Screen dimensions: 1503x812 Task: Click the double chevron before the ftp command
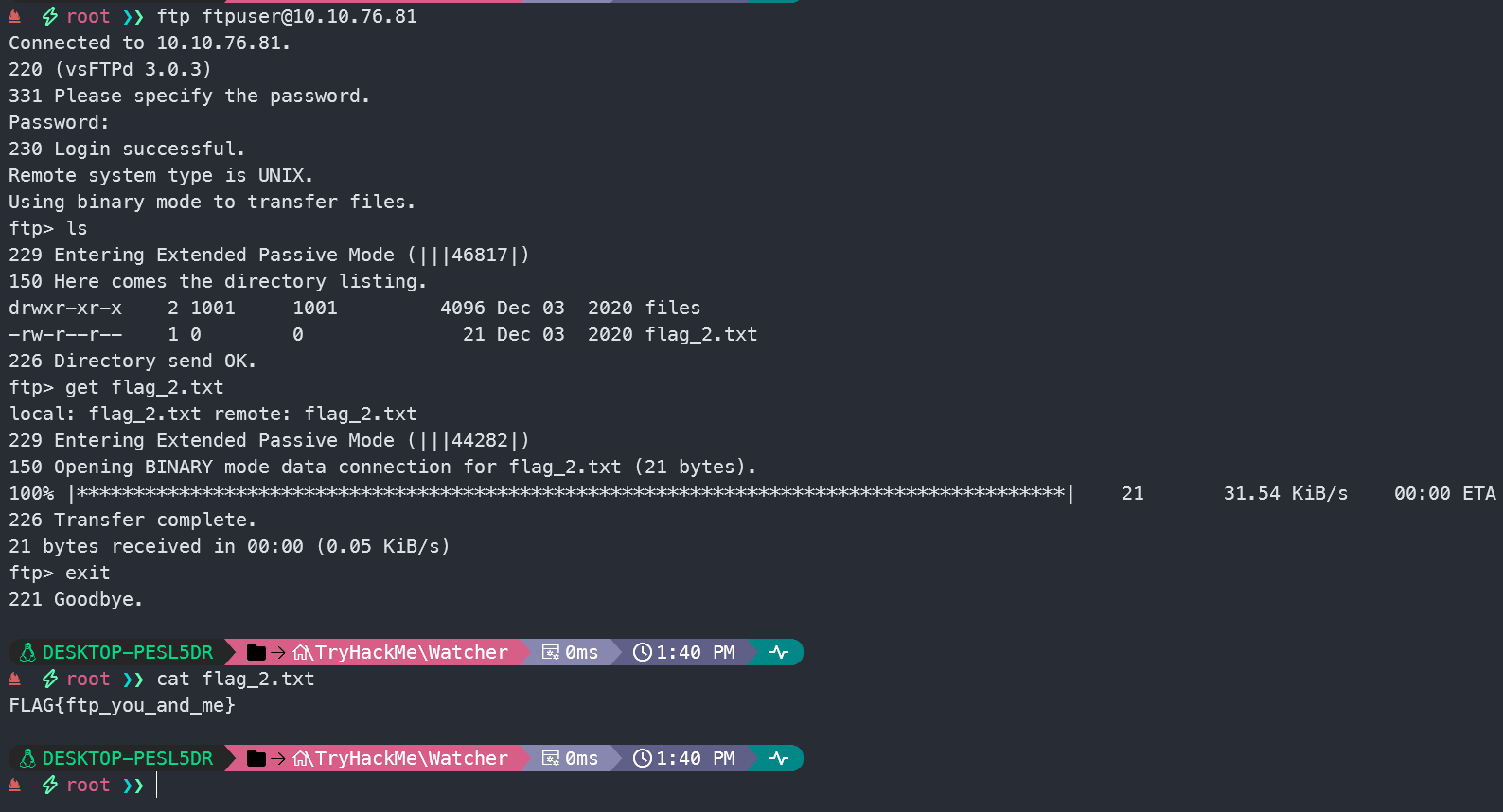(x=133, y=16)
